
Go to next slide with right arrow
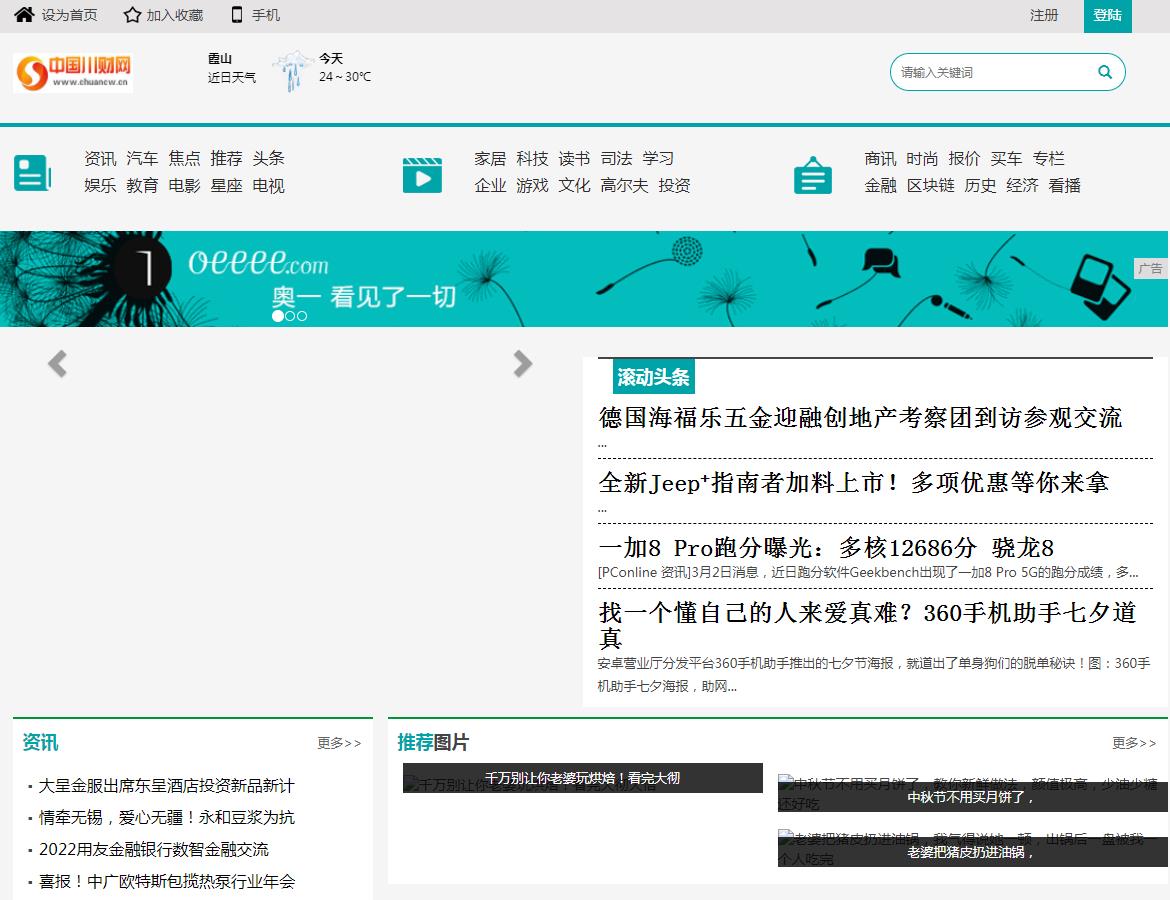pyautogui.click(x=522, y=363)
